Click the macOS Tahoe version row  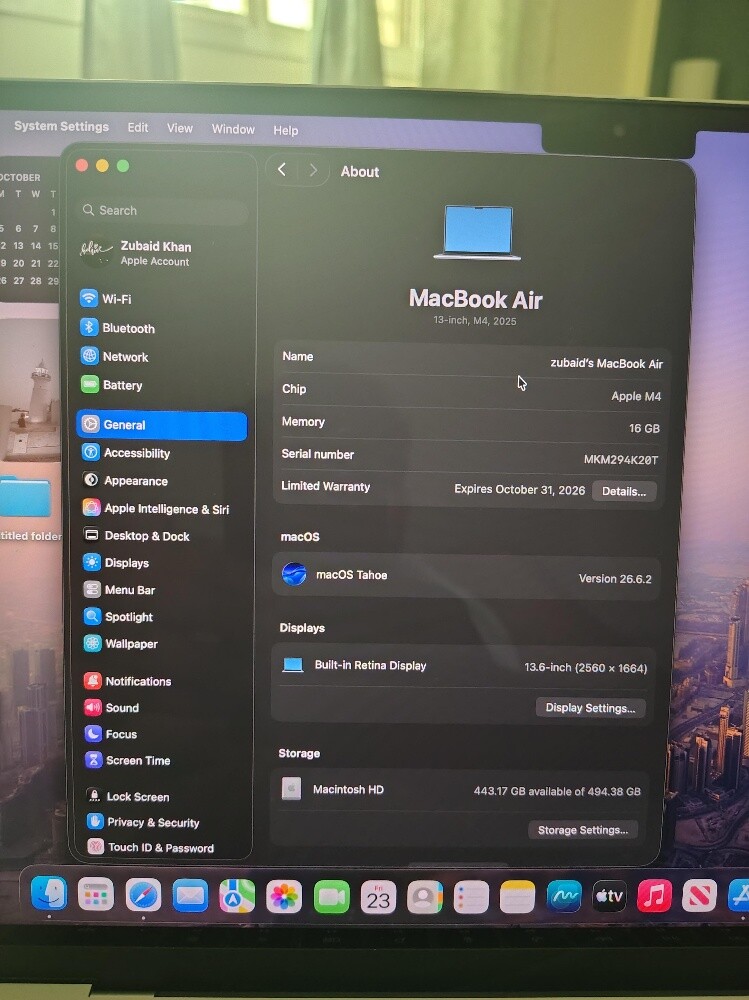click(x=465, y=576)
